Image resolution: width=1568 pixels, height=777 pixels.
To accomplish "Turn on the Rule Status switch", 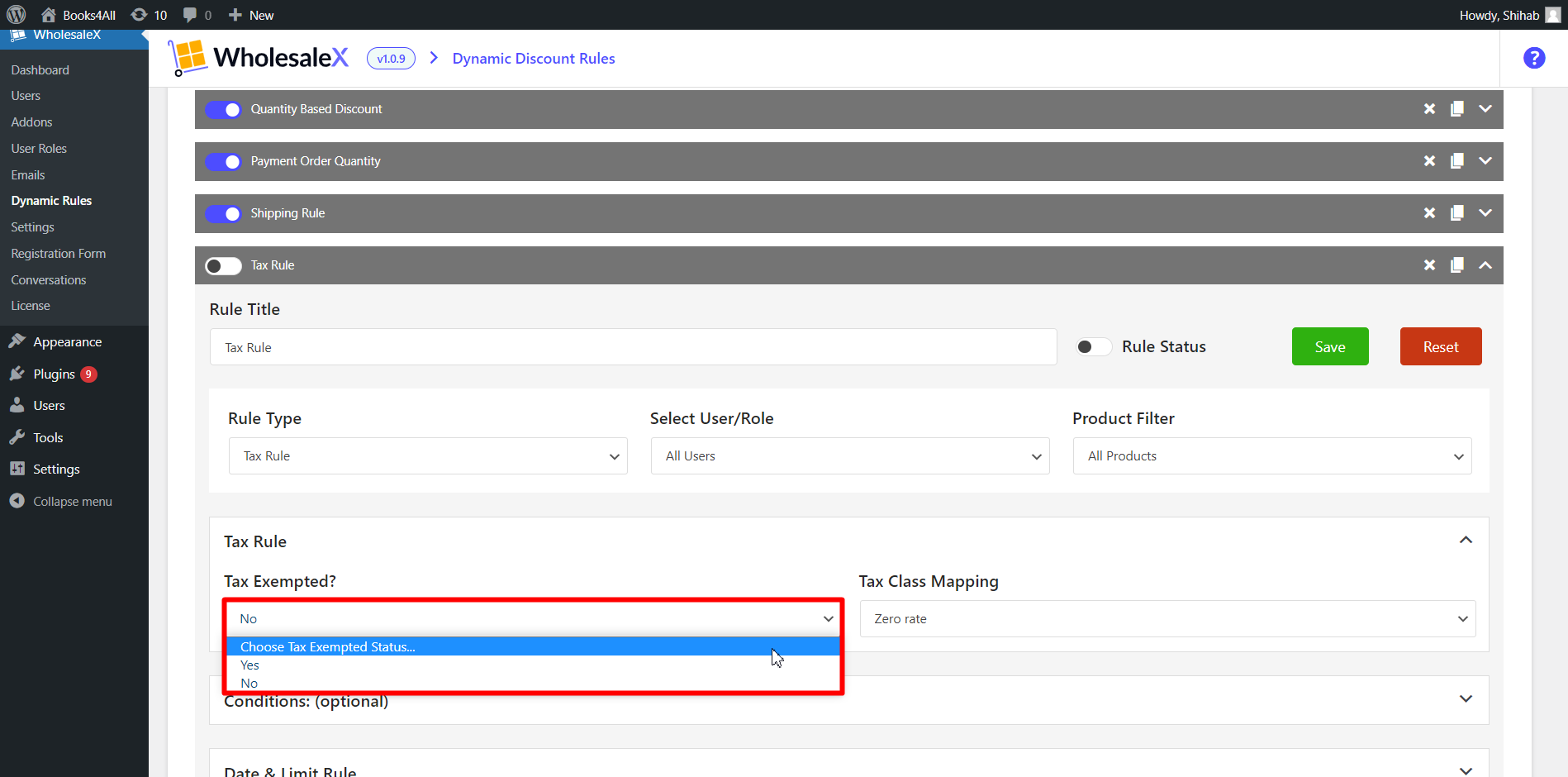I will [x=1093, y=346].
